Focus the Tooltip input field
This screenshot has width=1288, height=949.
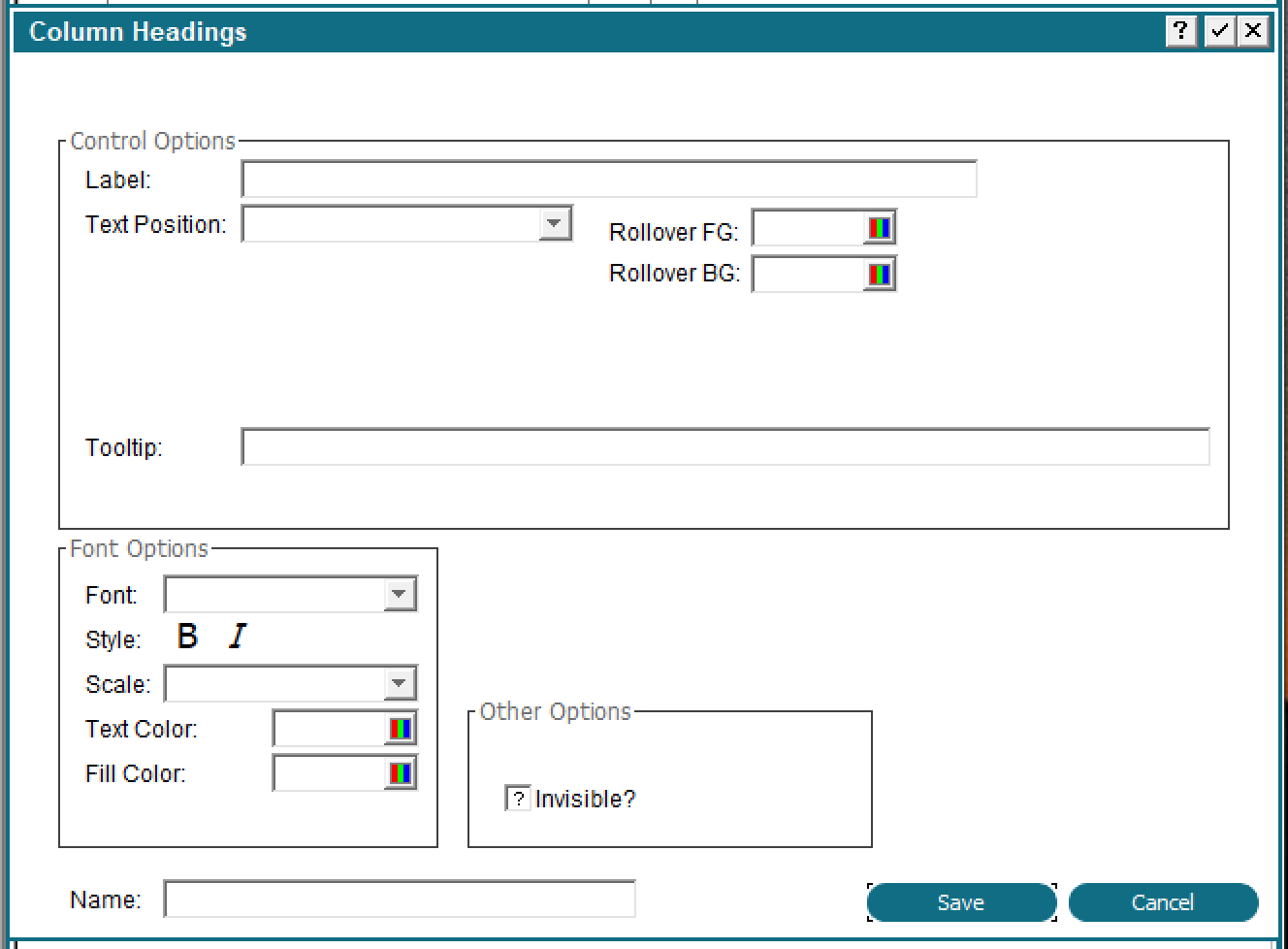[724, 447]
